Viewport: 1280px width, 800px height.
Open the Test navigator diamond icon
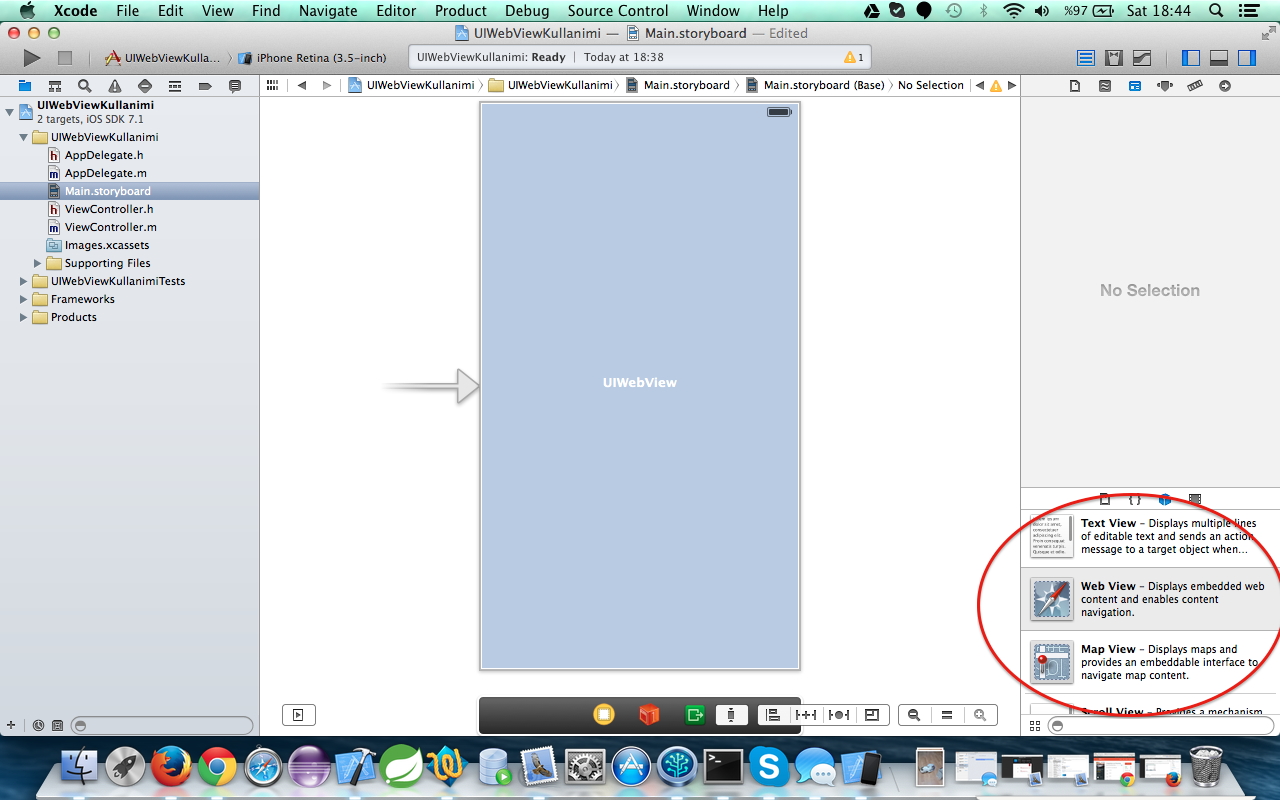[x=145, y=86]
